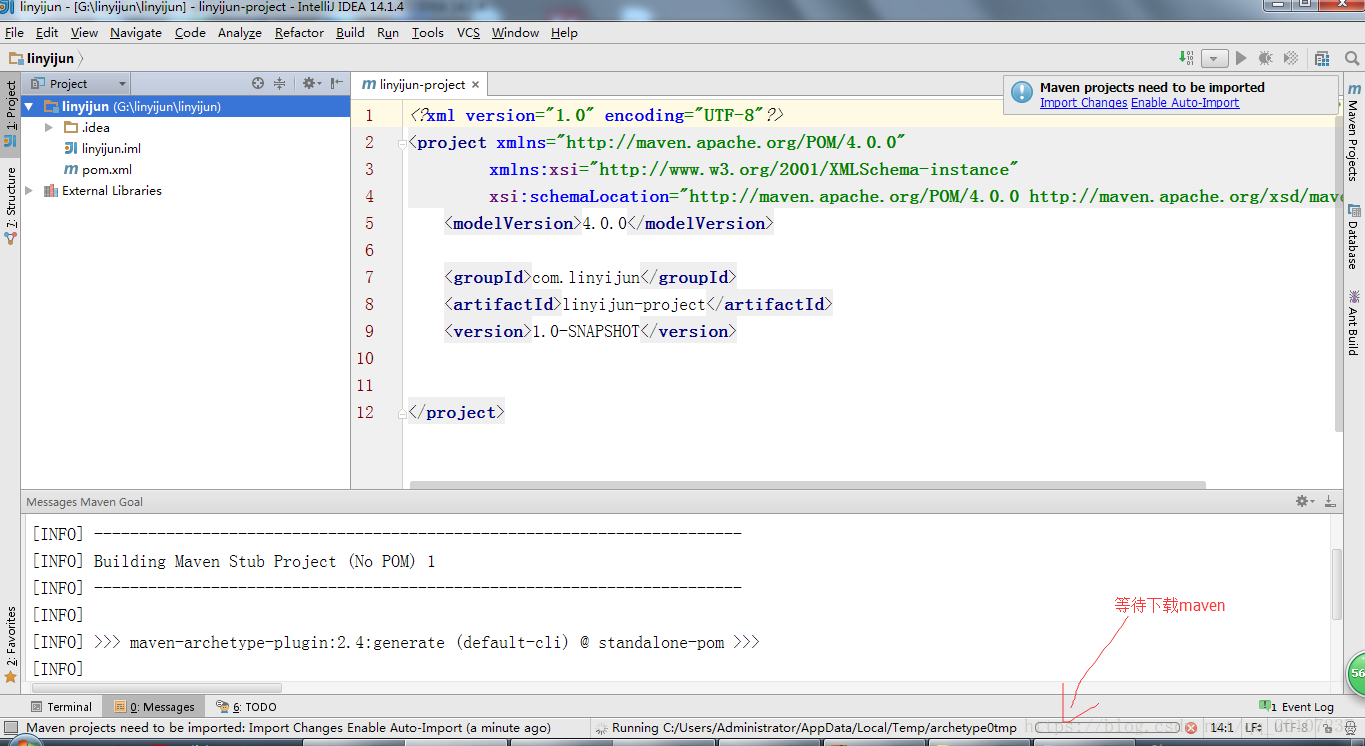The height and width of the screenshot is (746, 1365).
Task: Open the run configuration dropdown
Action: [1214, 59]
